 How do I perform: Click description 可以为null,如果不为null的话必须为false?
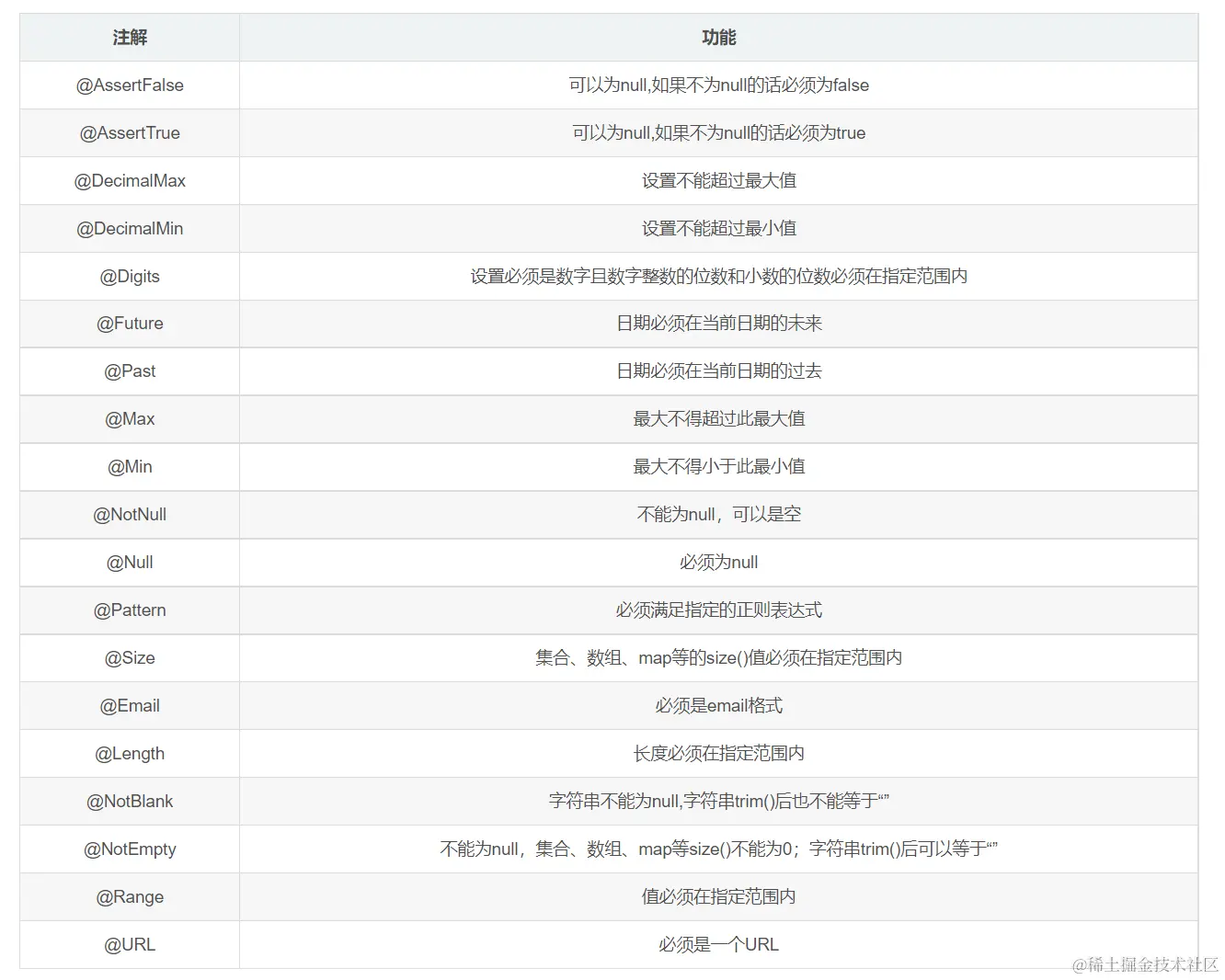(718, 85)
